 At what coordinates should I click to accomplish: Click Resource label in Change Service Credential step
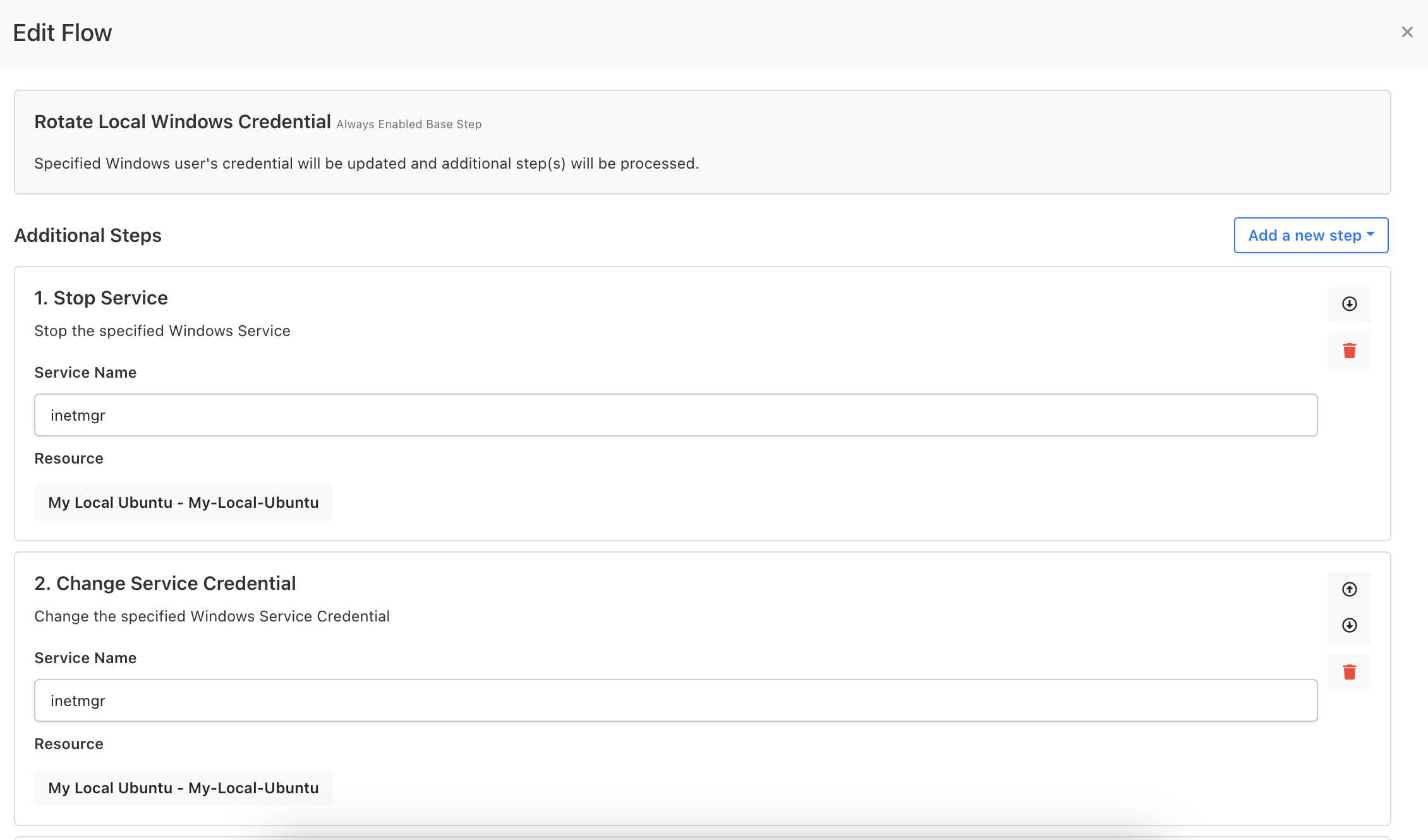pos(69,744)
